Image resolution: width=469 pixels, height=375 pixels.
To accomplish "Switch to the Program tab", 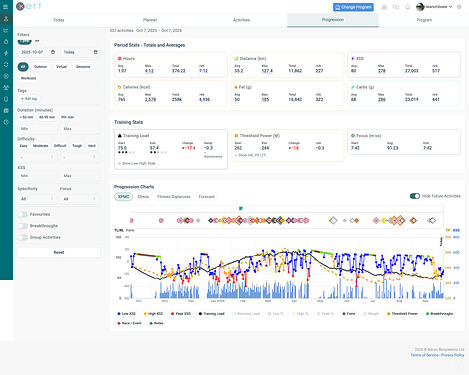I will [424, 20].
